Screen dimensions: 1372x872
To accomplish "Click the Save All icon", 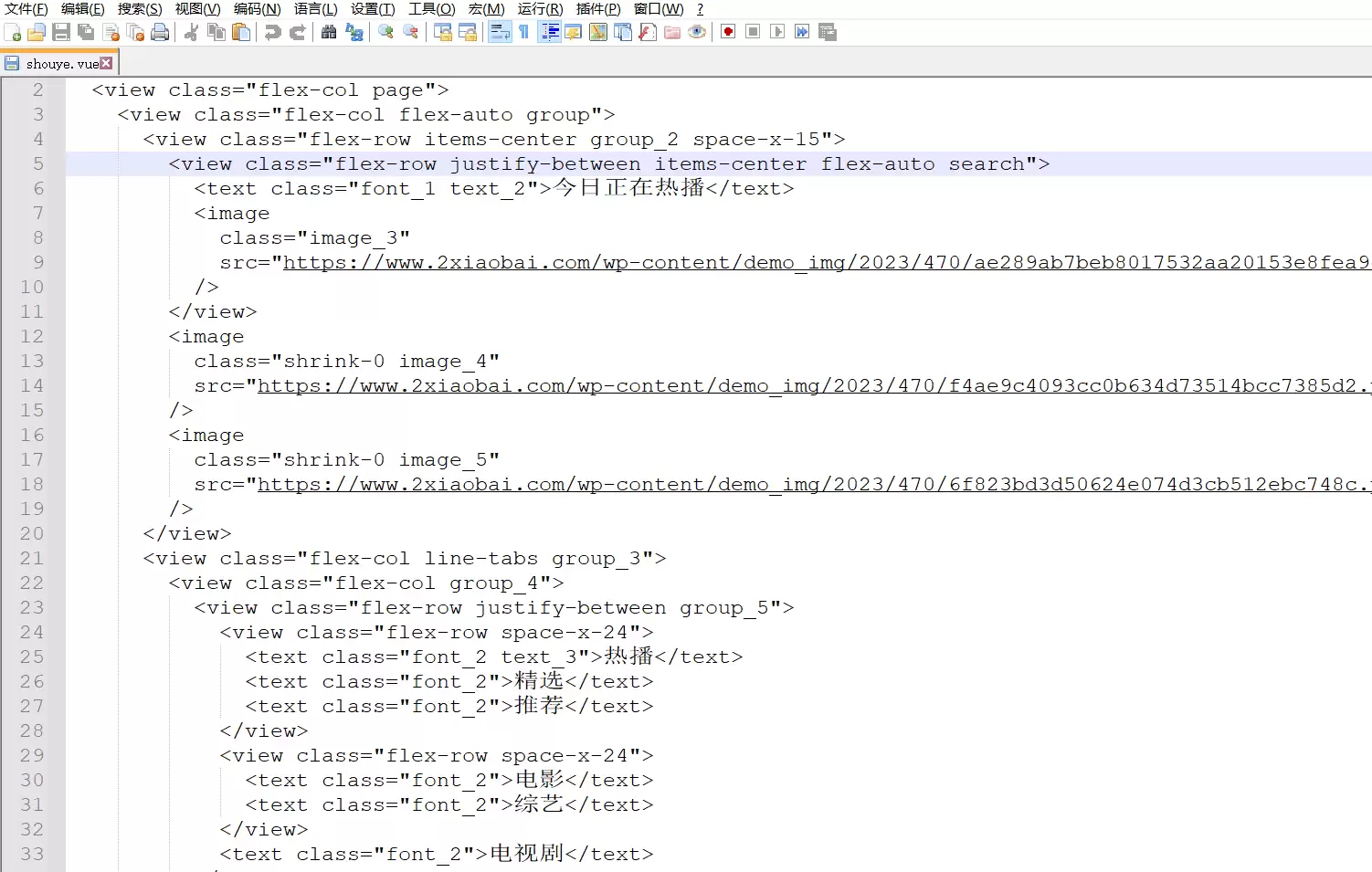I will click(86, 32).
